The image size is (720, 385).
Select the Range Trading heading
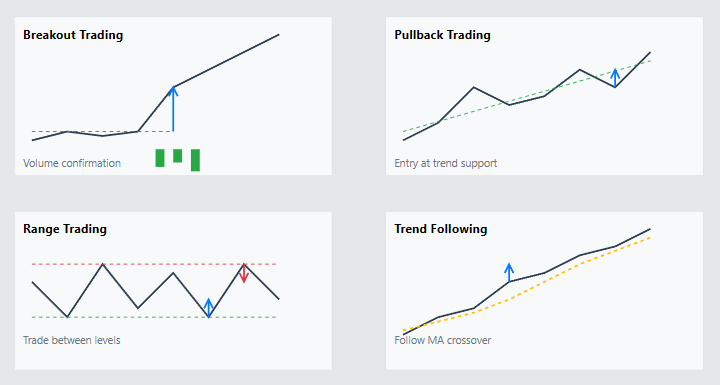[65, 229]
